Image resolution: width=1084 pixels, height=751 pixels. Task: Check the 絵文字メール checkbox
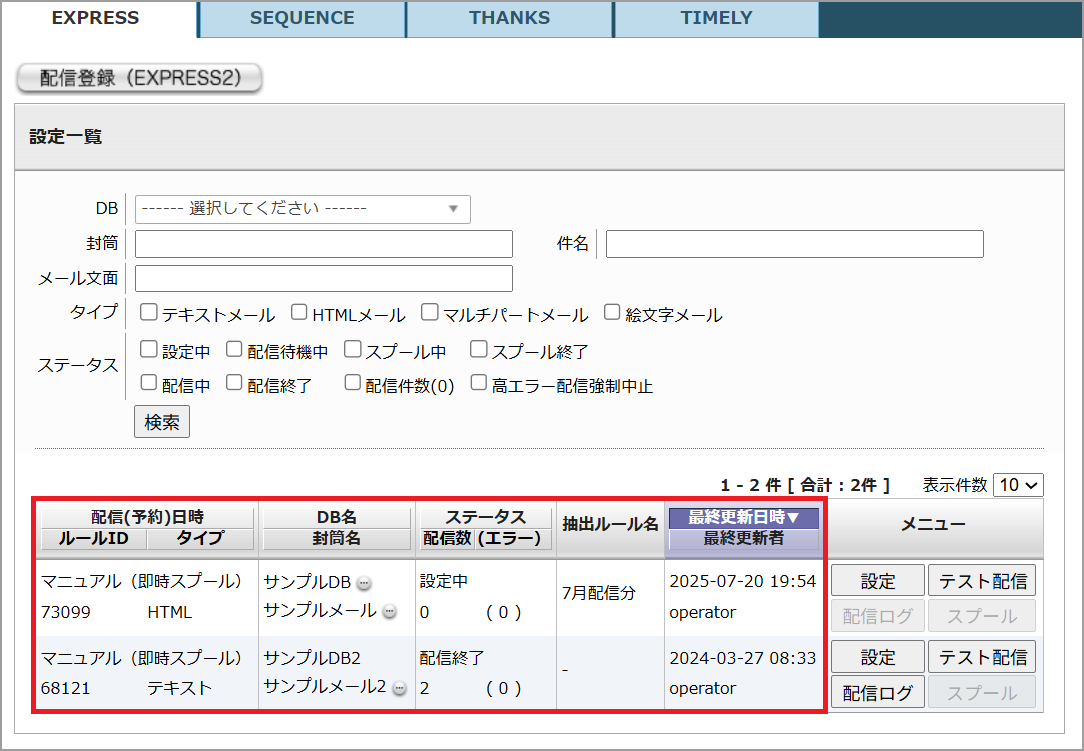tap(612, 313)
